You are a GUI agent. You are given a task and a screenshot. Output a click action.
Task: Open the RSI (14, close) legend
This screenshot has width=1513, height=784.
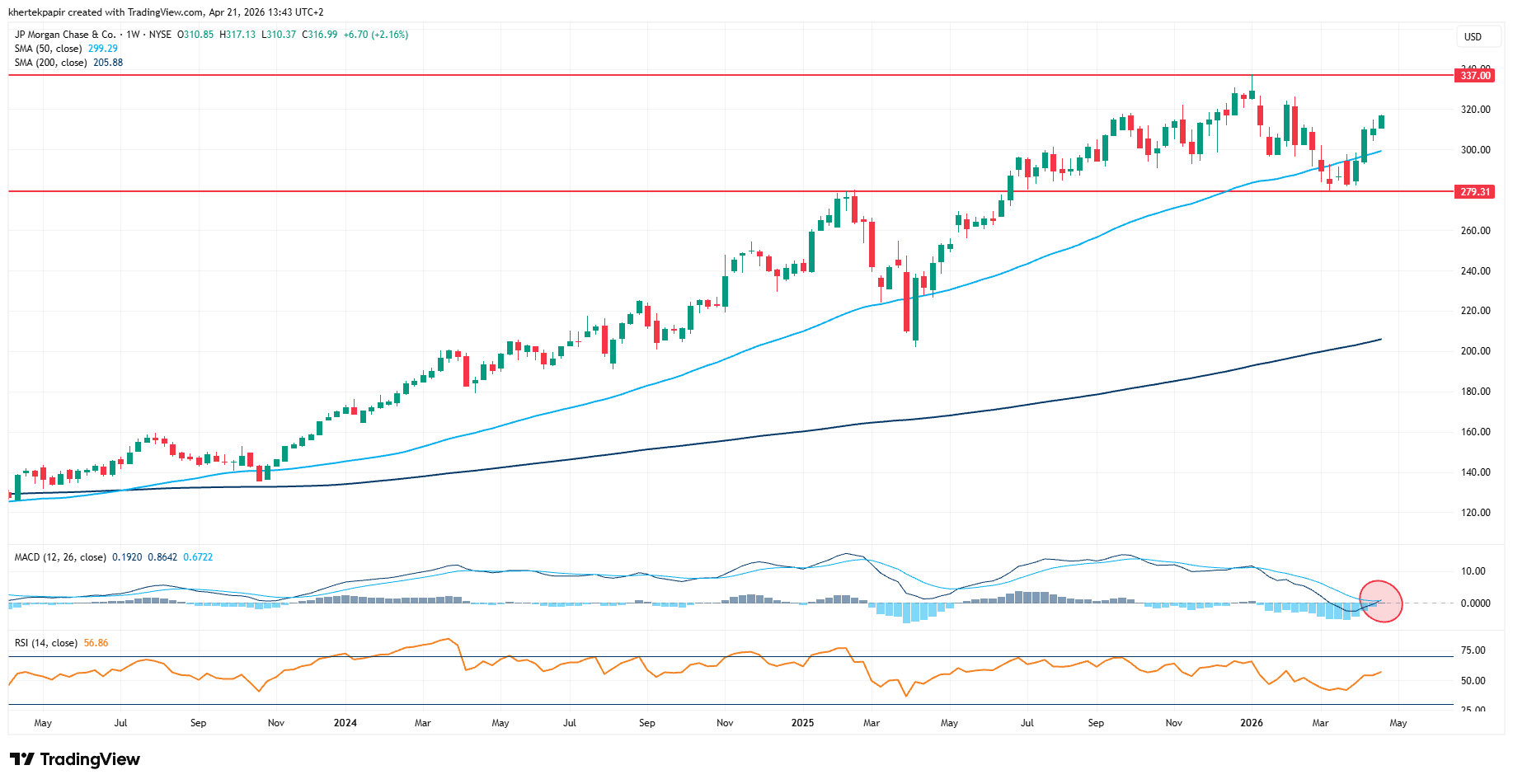(46, 643)
